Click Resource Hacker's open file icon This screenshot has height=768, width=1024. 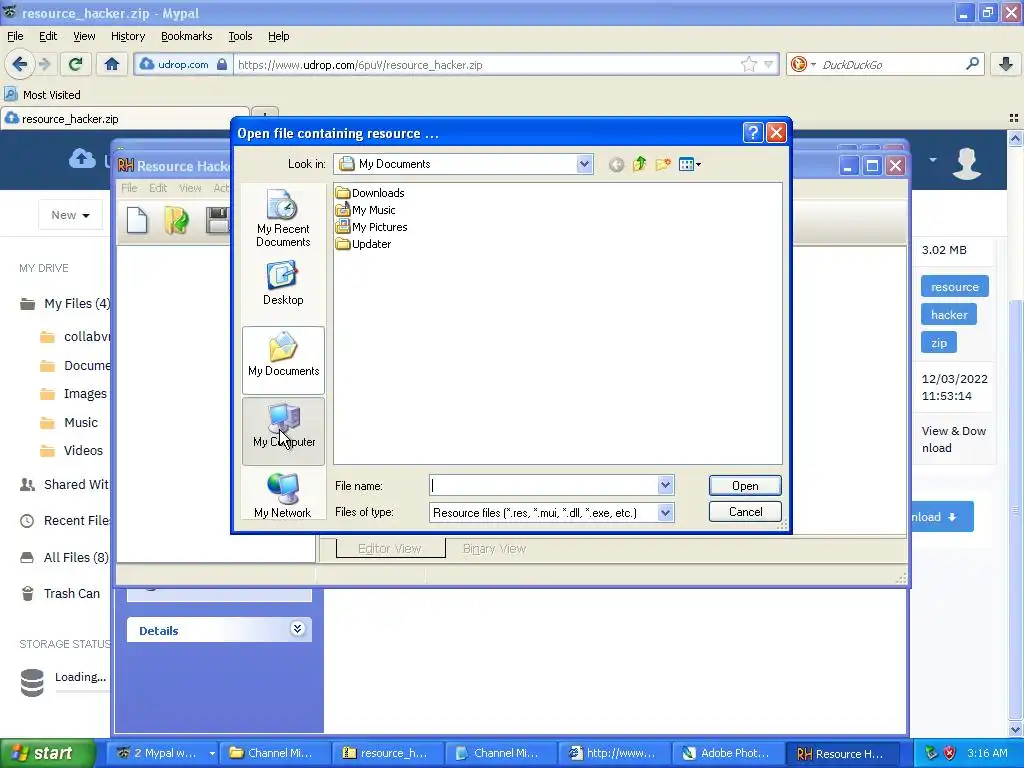click(x=176, y=220)
